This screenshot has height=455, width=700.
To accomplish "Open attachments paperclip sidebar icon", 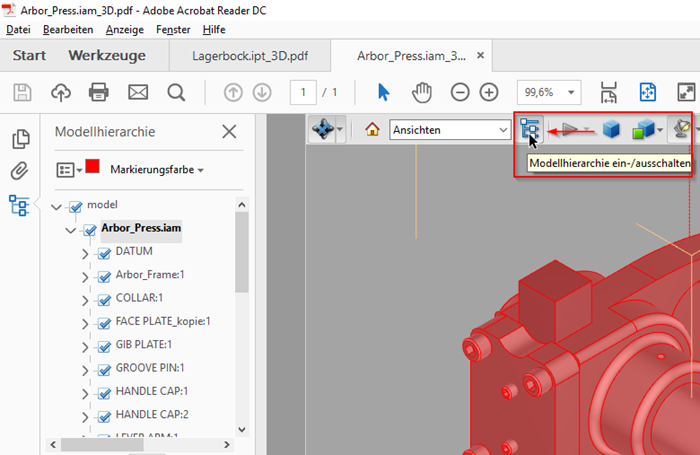I will pyautogui.click(x=20, y=171).
